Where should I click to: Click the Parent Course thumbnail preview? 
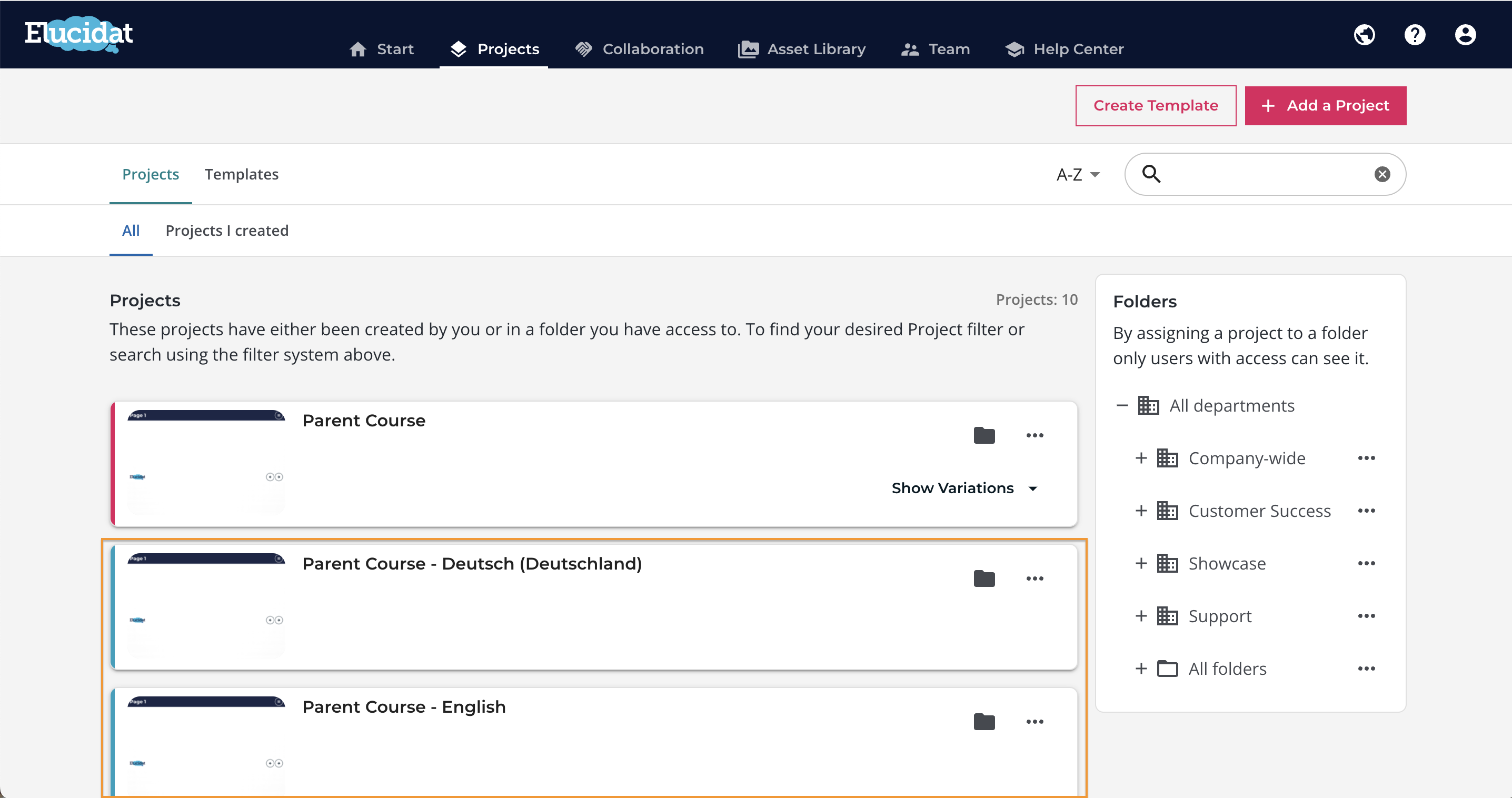206,463
